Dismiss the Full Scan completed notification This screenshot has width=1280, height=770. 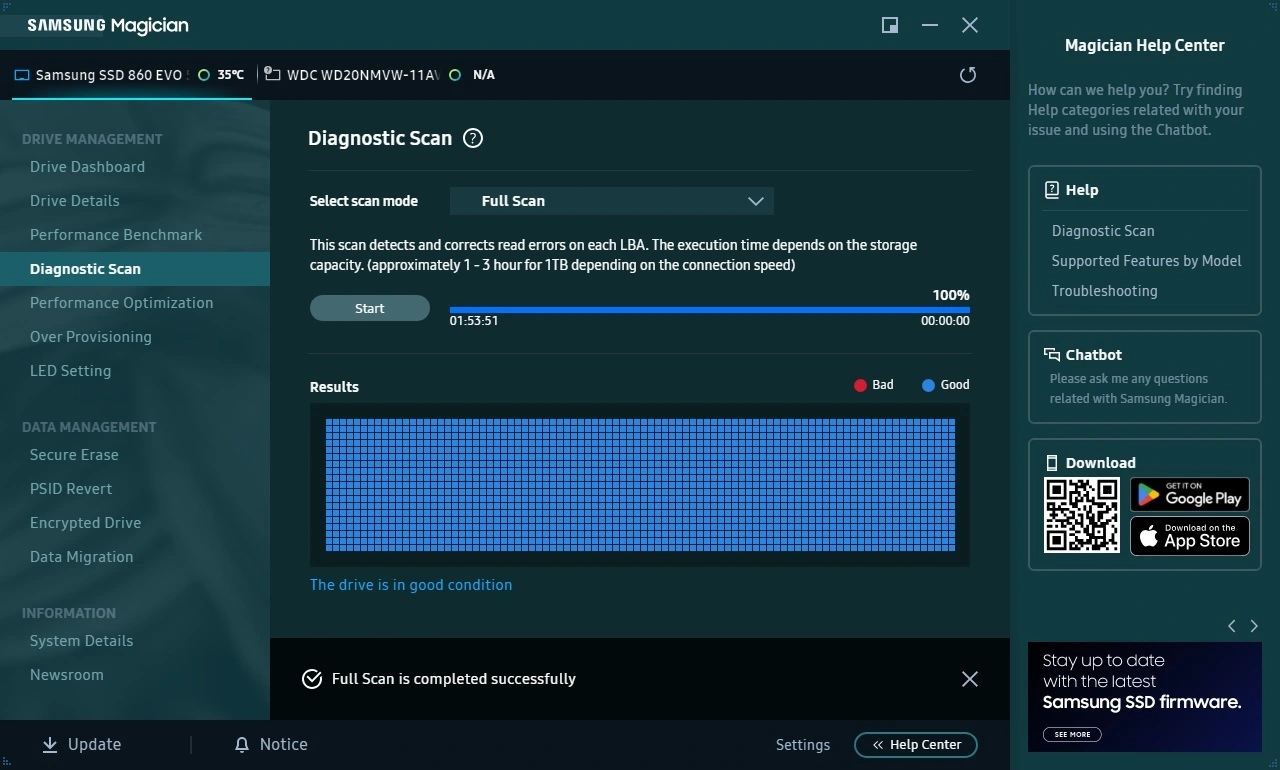(970, 679)
